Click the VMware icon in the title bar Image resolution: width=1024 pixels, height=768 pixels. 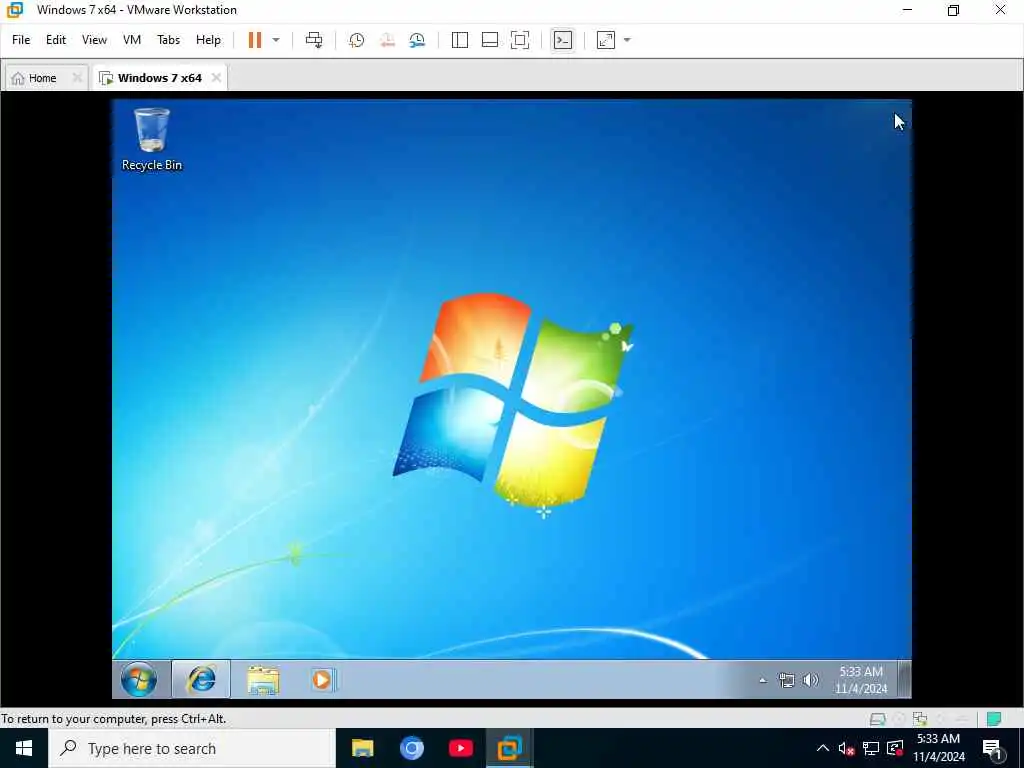tap(14, 10)
